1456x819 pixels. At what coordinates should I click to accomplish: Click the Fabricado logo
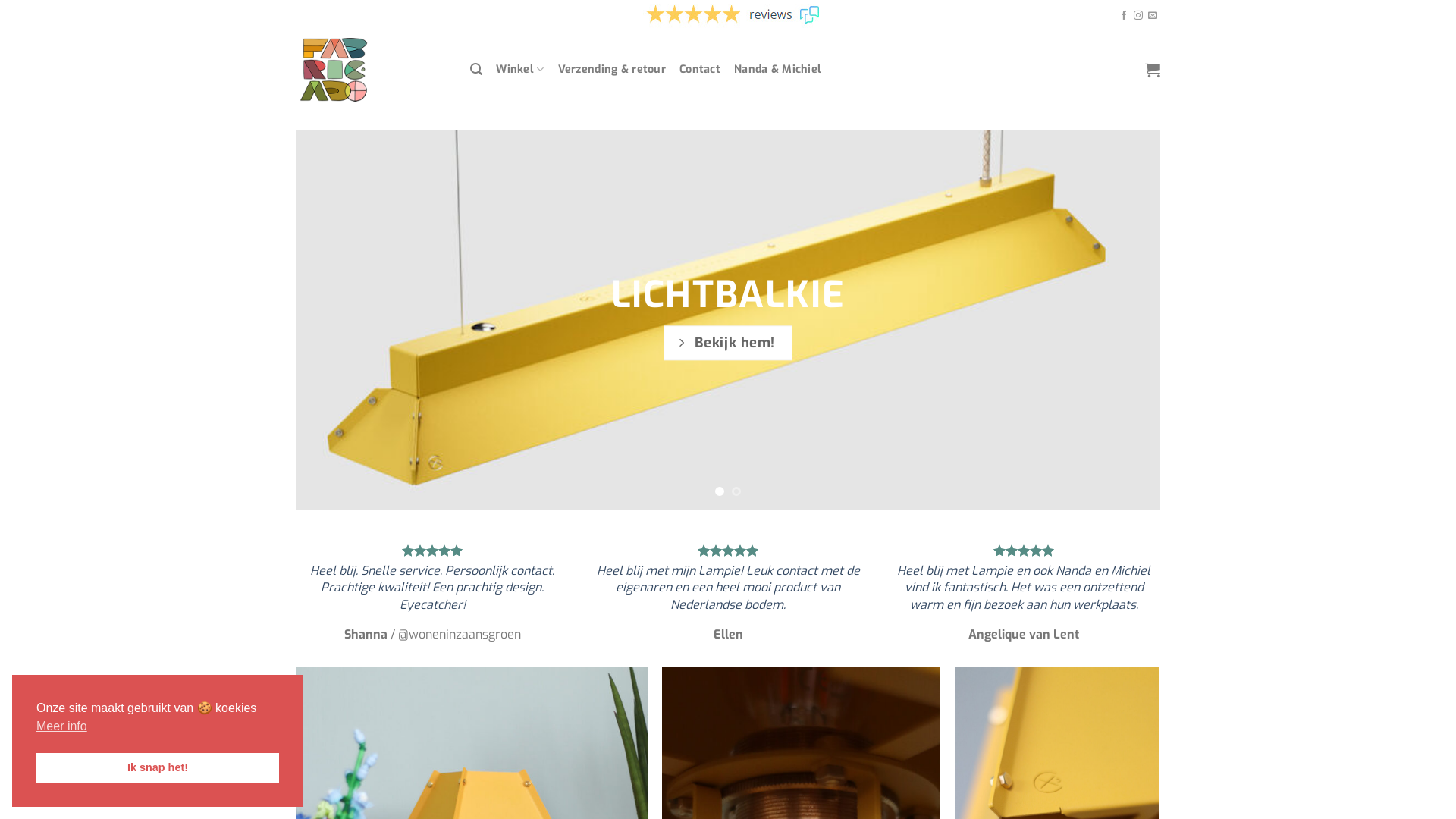click(334, 70)
